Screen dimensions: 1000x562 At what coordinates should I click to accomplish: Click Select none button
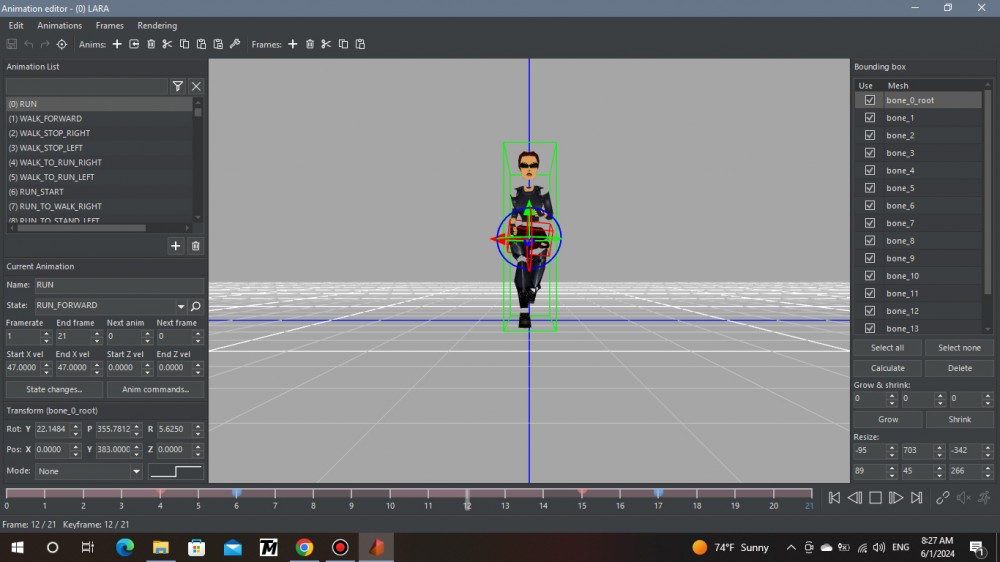[x=959, y=348]
